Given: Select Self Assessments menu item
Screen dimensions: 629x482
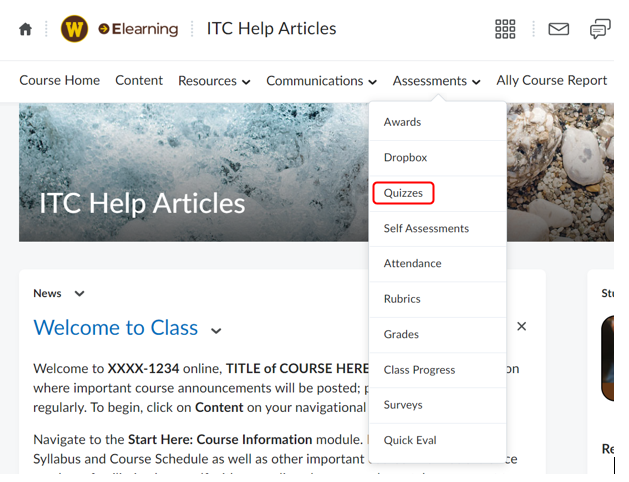Looking at the screenshot, I should point(438,229).
